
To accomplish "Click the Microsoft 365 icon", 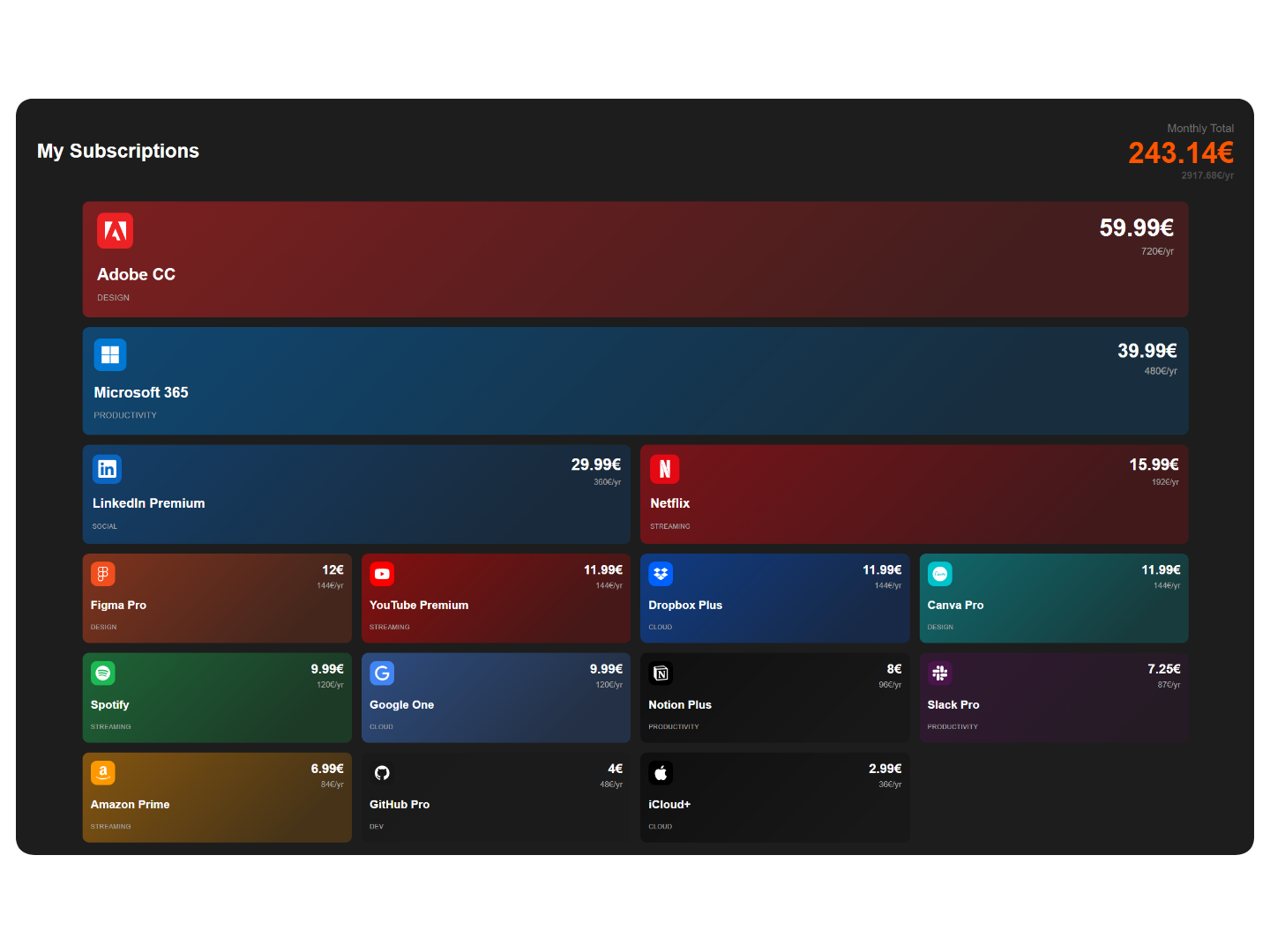I will coord(110,354).
